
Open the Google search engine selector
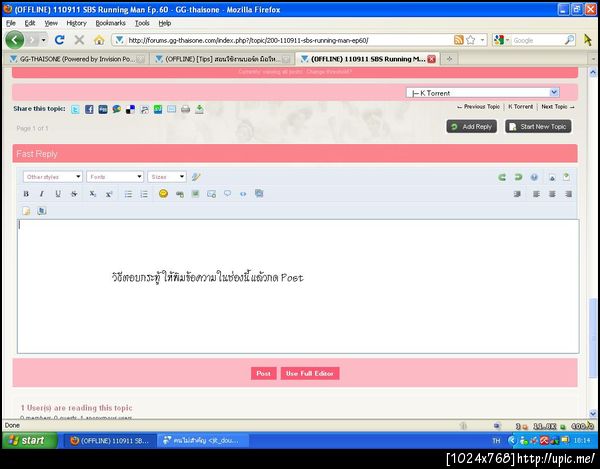502,40
